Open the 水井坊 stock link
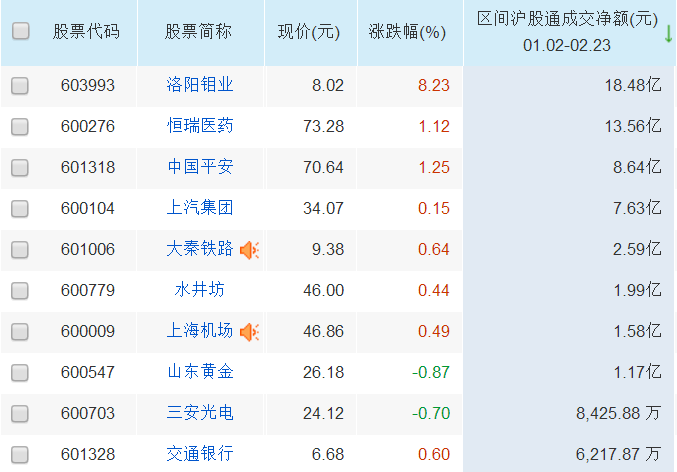This screenshot has width=677, height=472. tap(200, 290)
